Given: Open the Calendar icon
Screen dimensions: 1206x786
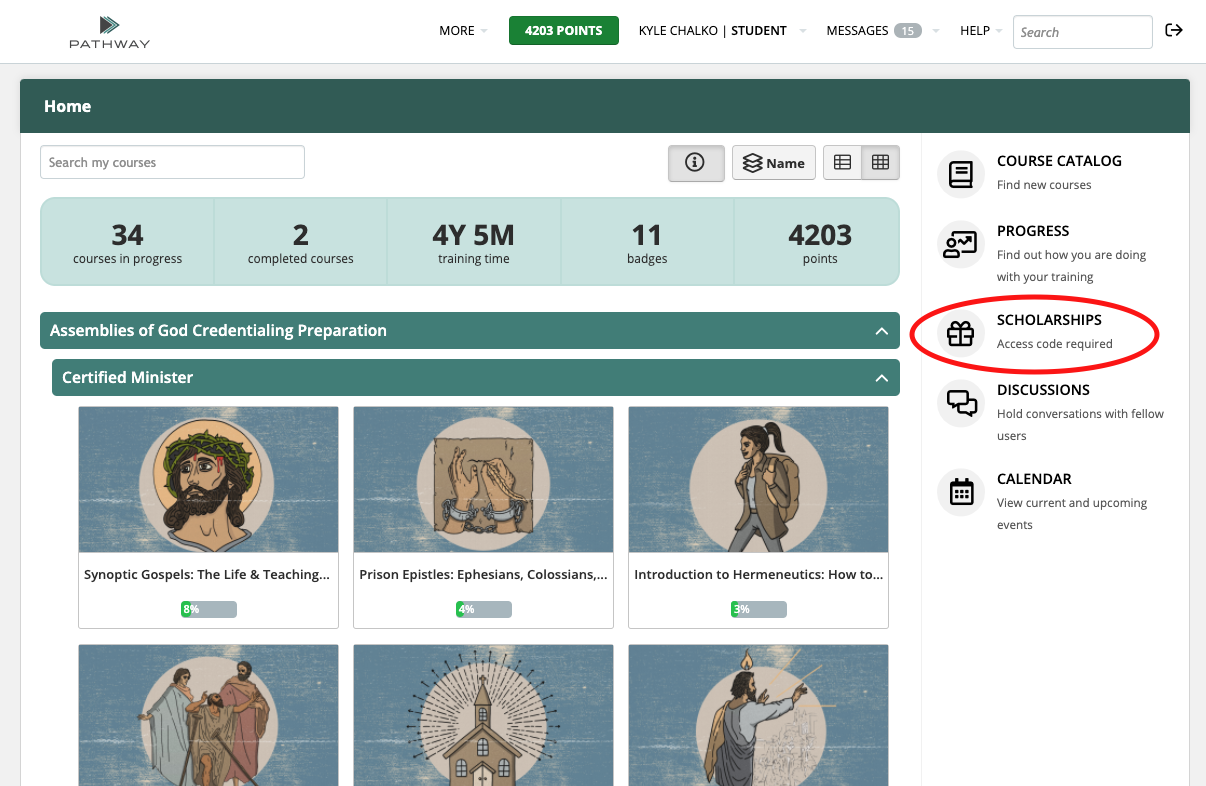Looking at the screenshot, I should point(961,492).
